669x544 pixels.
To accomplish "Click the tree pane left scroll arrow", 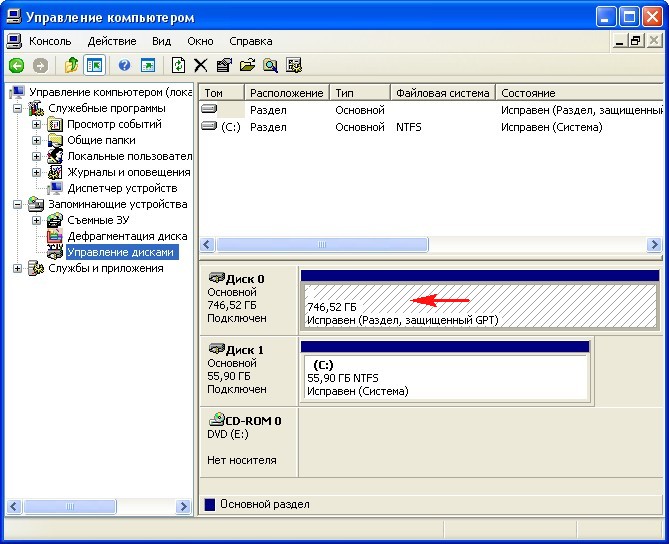I will click(x=13, y=506).
